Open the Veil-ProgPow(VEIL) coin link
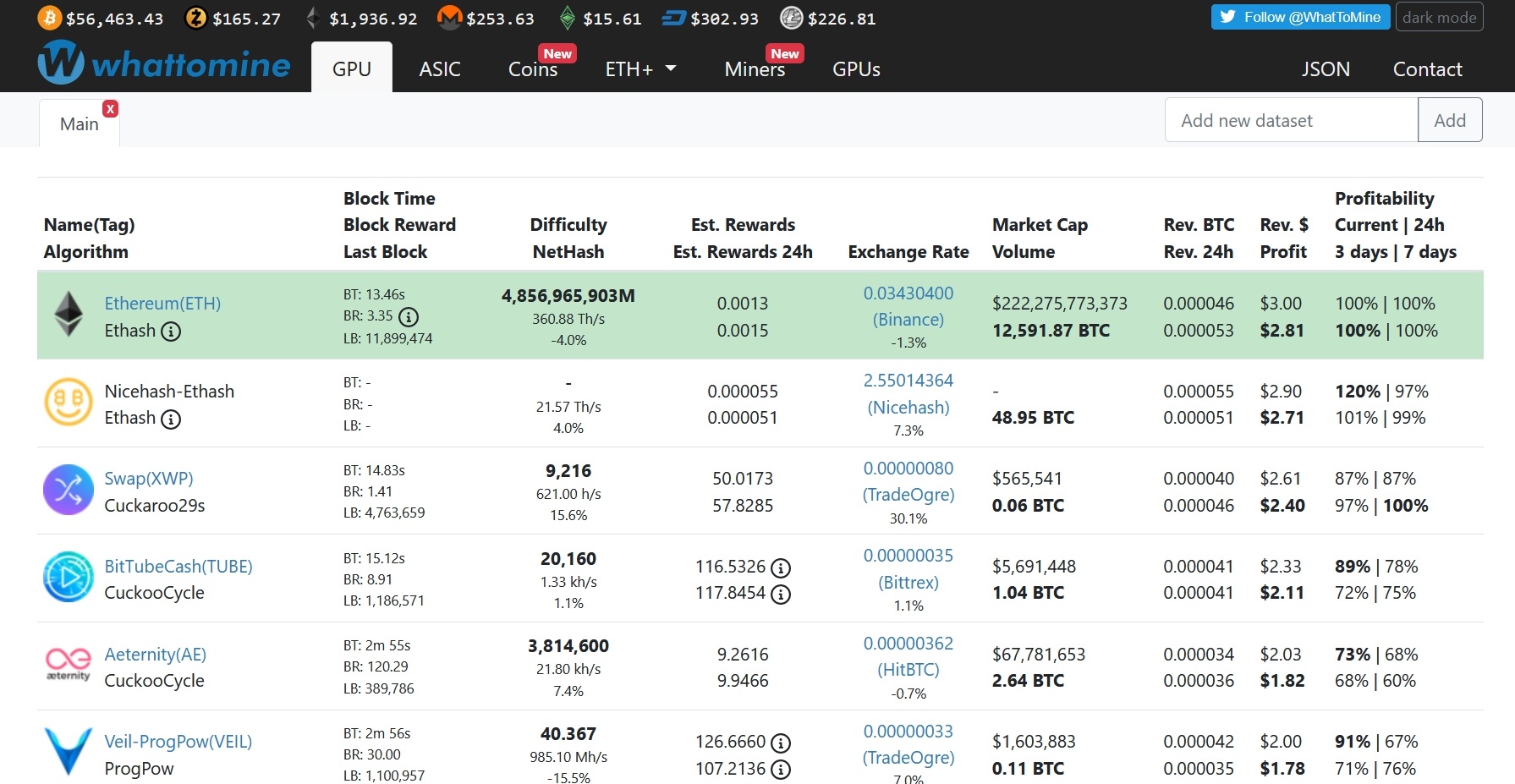Viewport: 1515px width, 784px height. click(178, 742)
